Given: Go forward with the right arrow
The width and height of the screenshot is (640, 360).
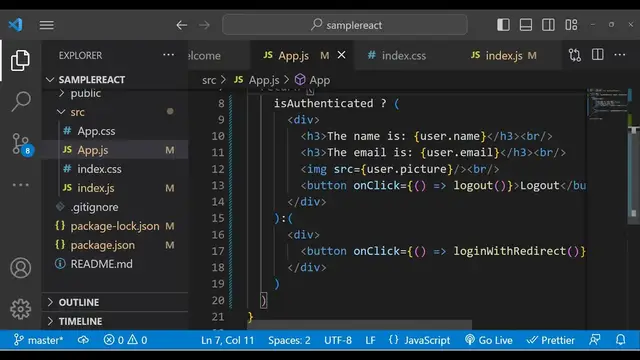Looking at the screenshot, I should click(x=204, y=25).
